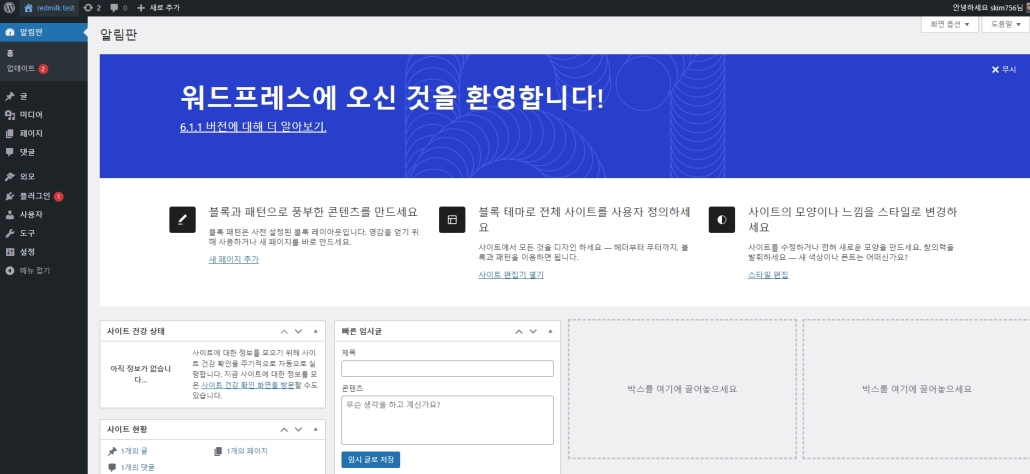The height and width of the screenshot is (474, 1030).
Task: Click the plus 새로 추가 icon
Action: (141, 8)
